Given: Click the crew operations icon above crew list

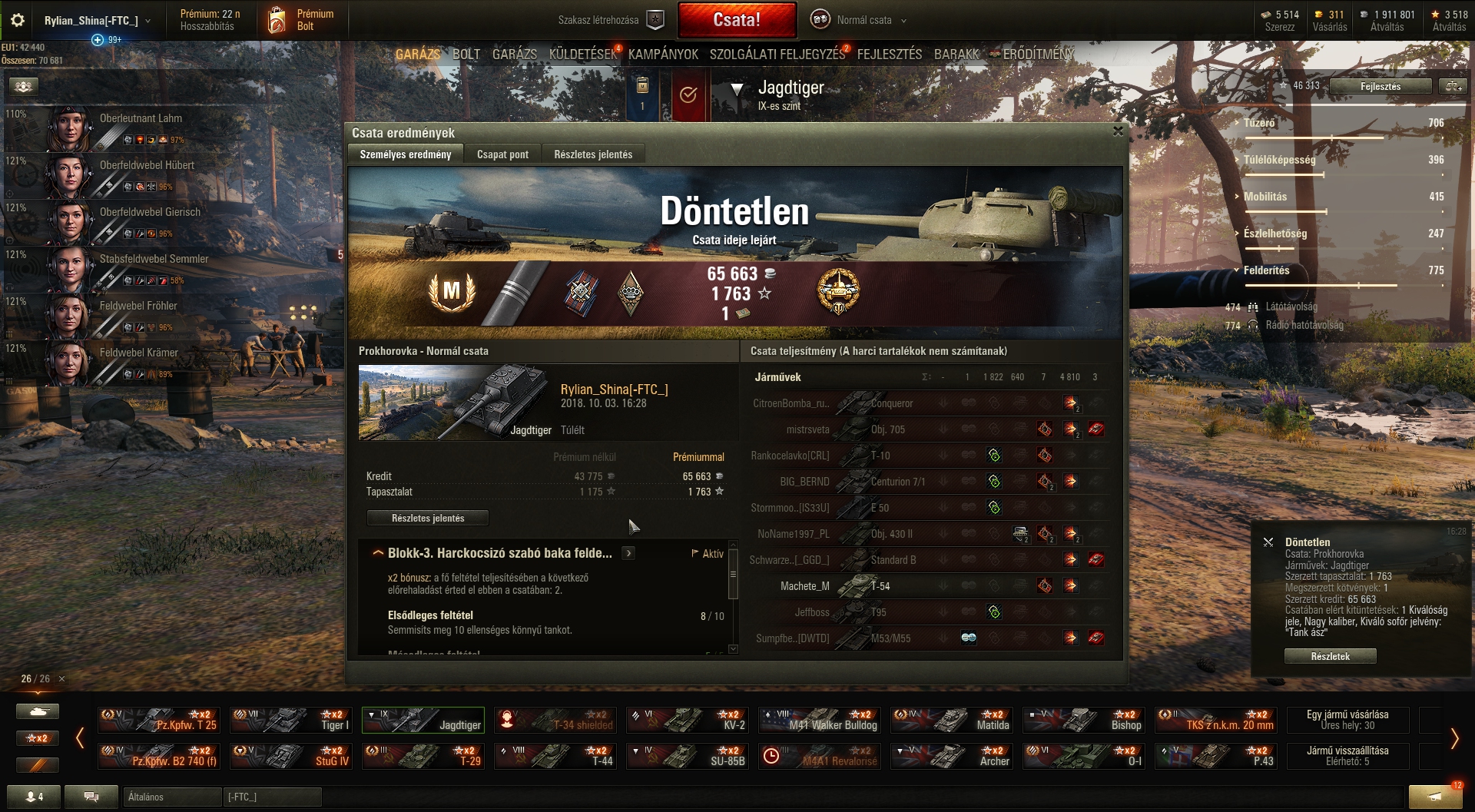Looking at the screenshot, I should pos(23,86).
